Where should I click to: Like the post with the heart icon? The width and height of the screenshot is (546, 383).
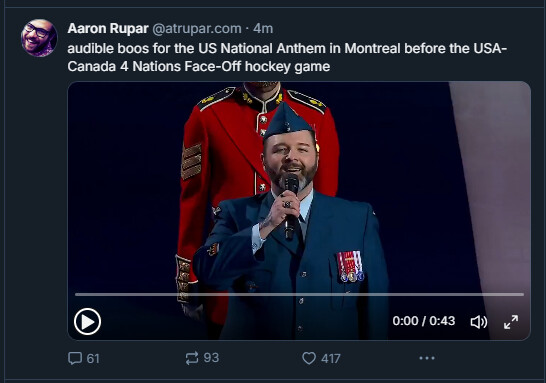[x=309, y=358]
